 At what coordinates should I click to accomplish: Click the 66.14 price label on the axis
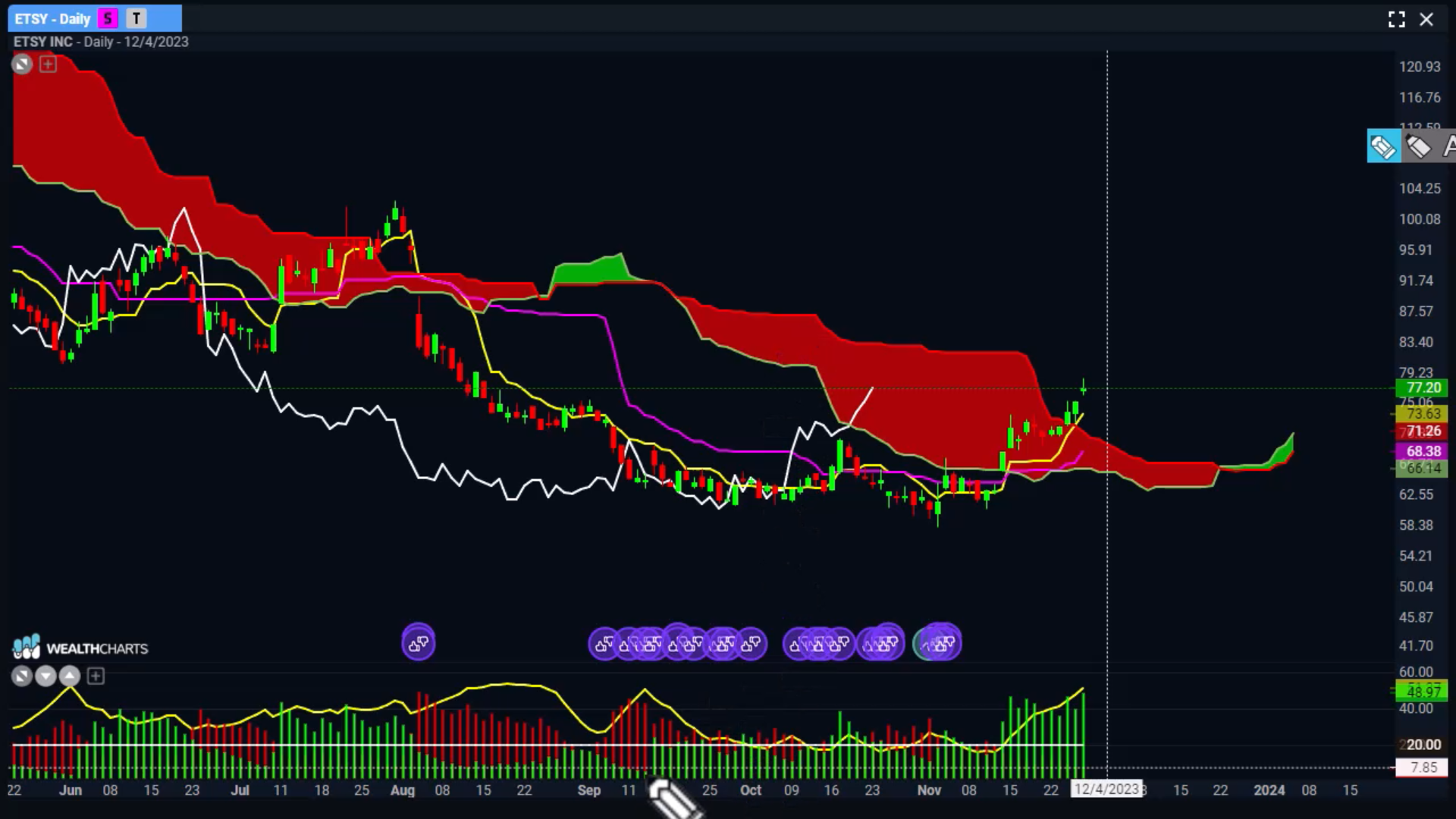1422,469
